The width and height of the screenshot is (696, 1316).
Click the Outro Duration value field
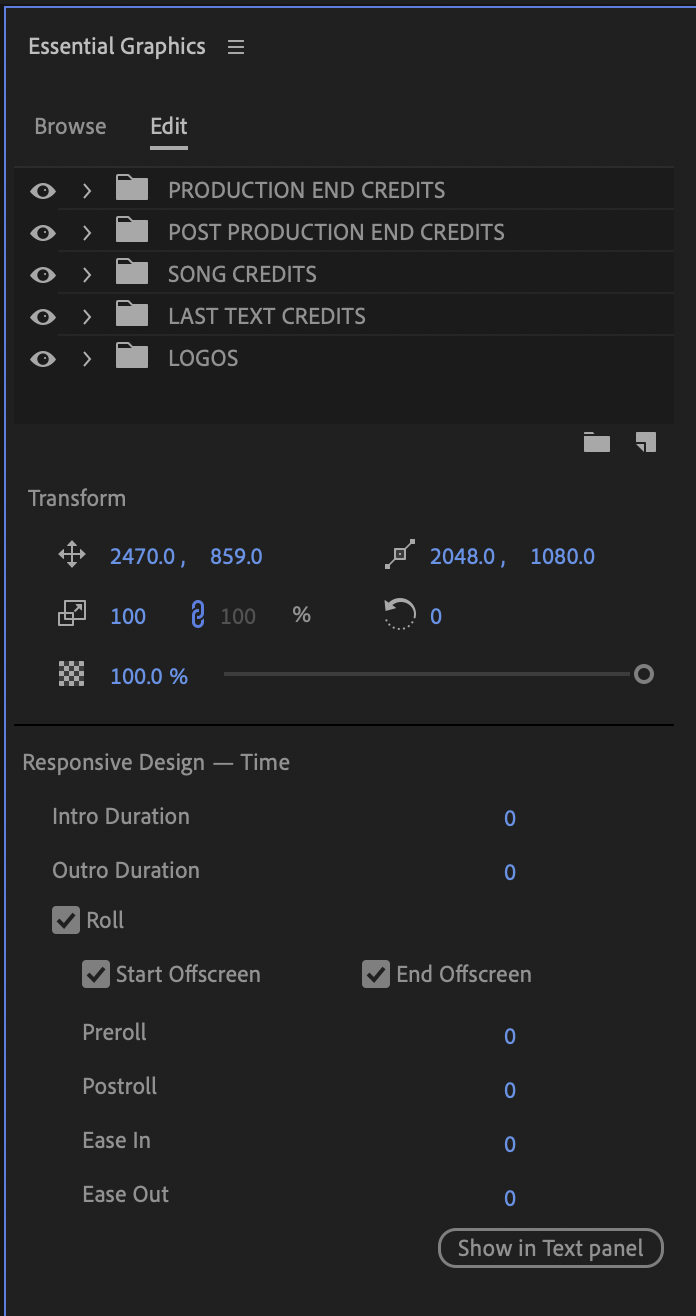tap(510, 872)
